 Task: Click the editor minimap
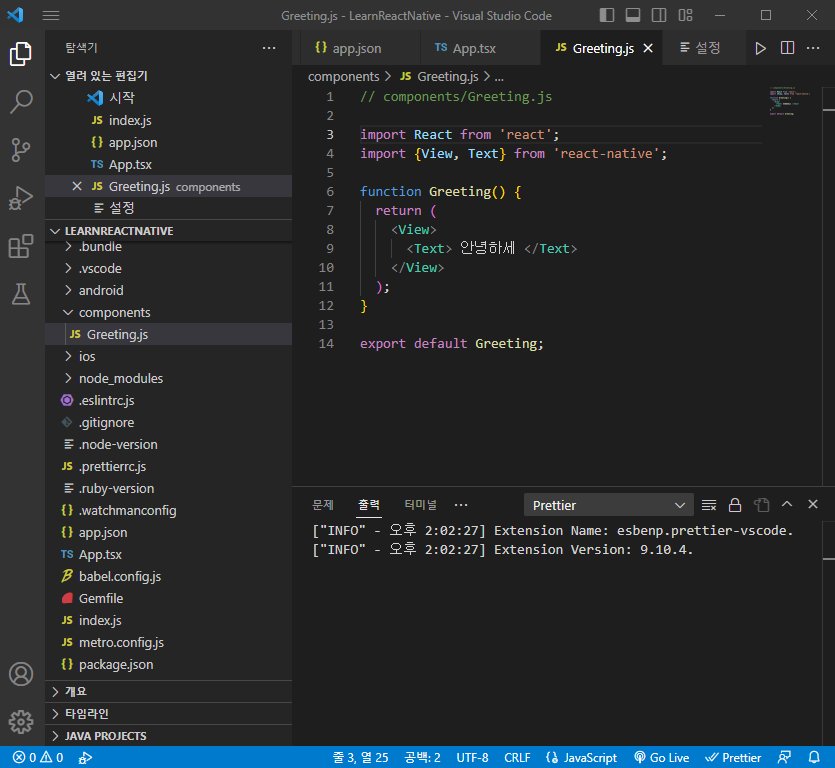790,100
